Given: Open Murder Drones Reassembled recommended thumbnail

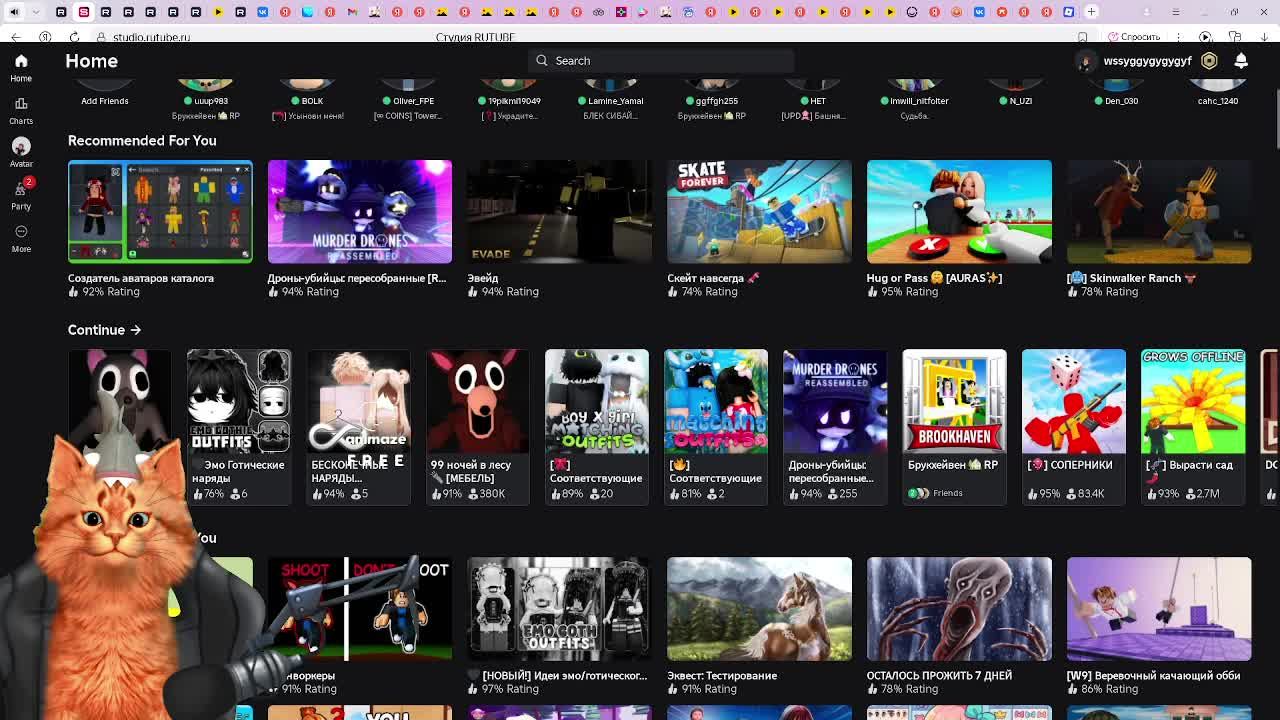Looking at the screenshot, I should (x=360, y=211).
